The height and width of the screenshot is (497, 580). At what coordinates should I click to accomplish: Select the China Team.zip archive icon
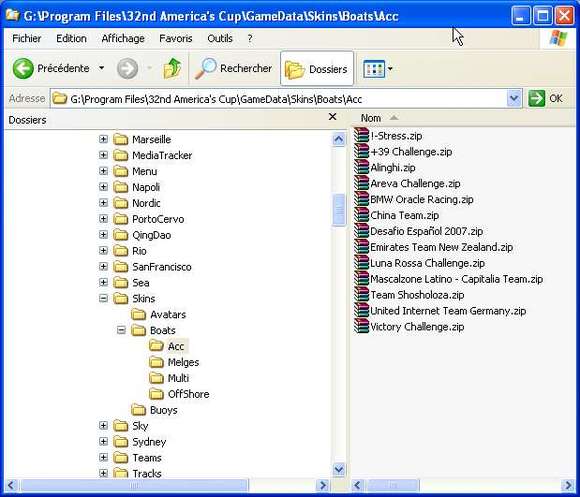coord(361,215)
